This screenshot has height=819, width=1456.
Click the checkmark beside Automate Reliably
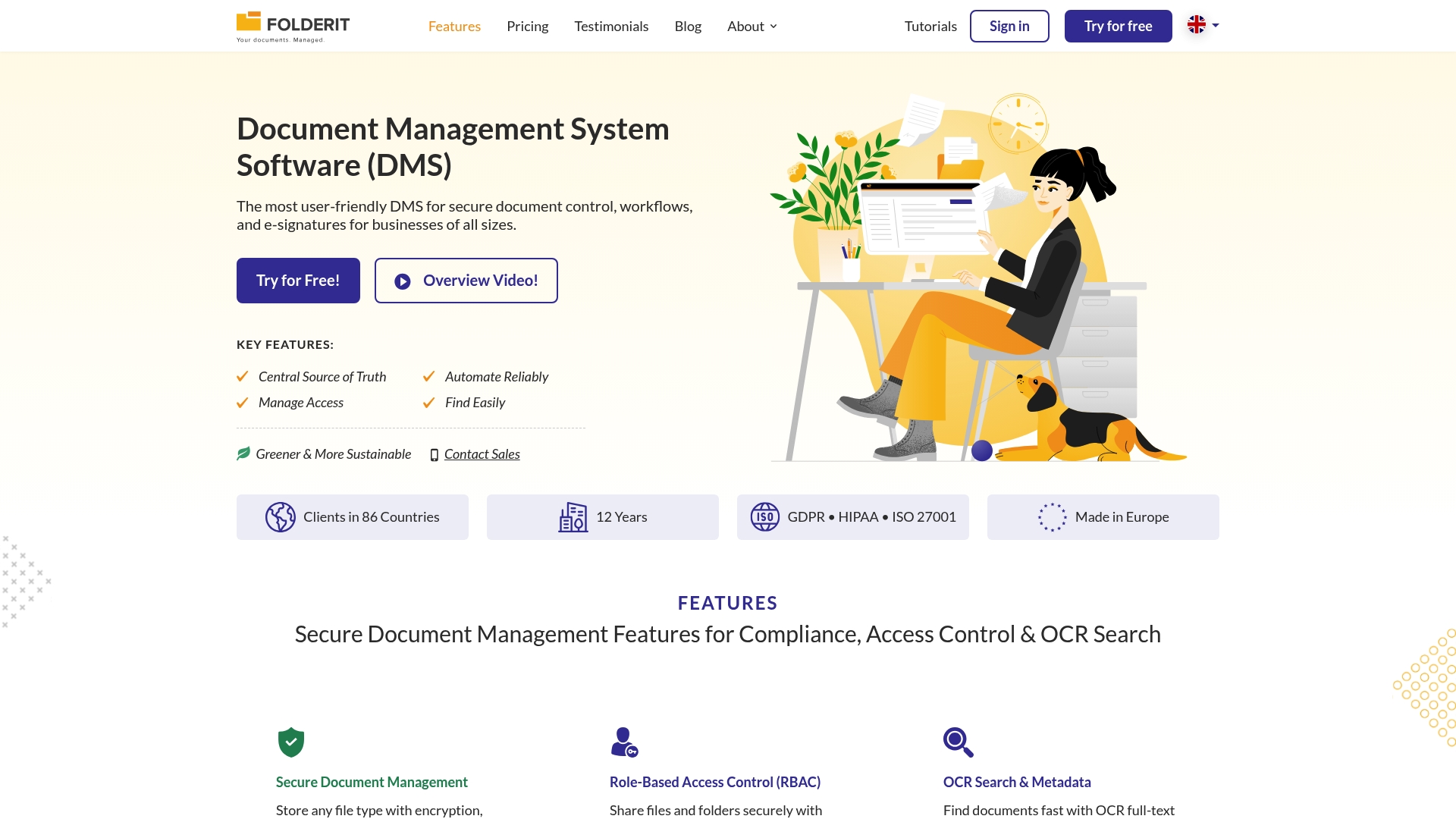[x=429, y=376]
